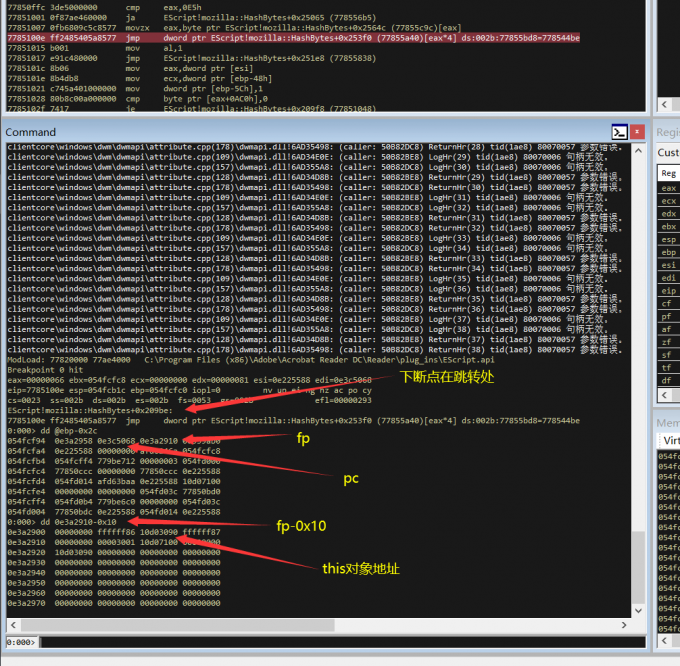Select the zf flag row
The width and height of the screenshot is (680, 666).
tap(669, 342)
